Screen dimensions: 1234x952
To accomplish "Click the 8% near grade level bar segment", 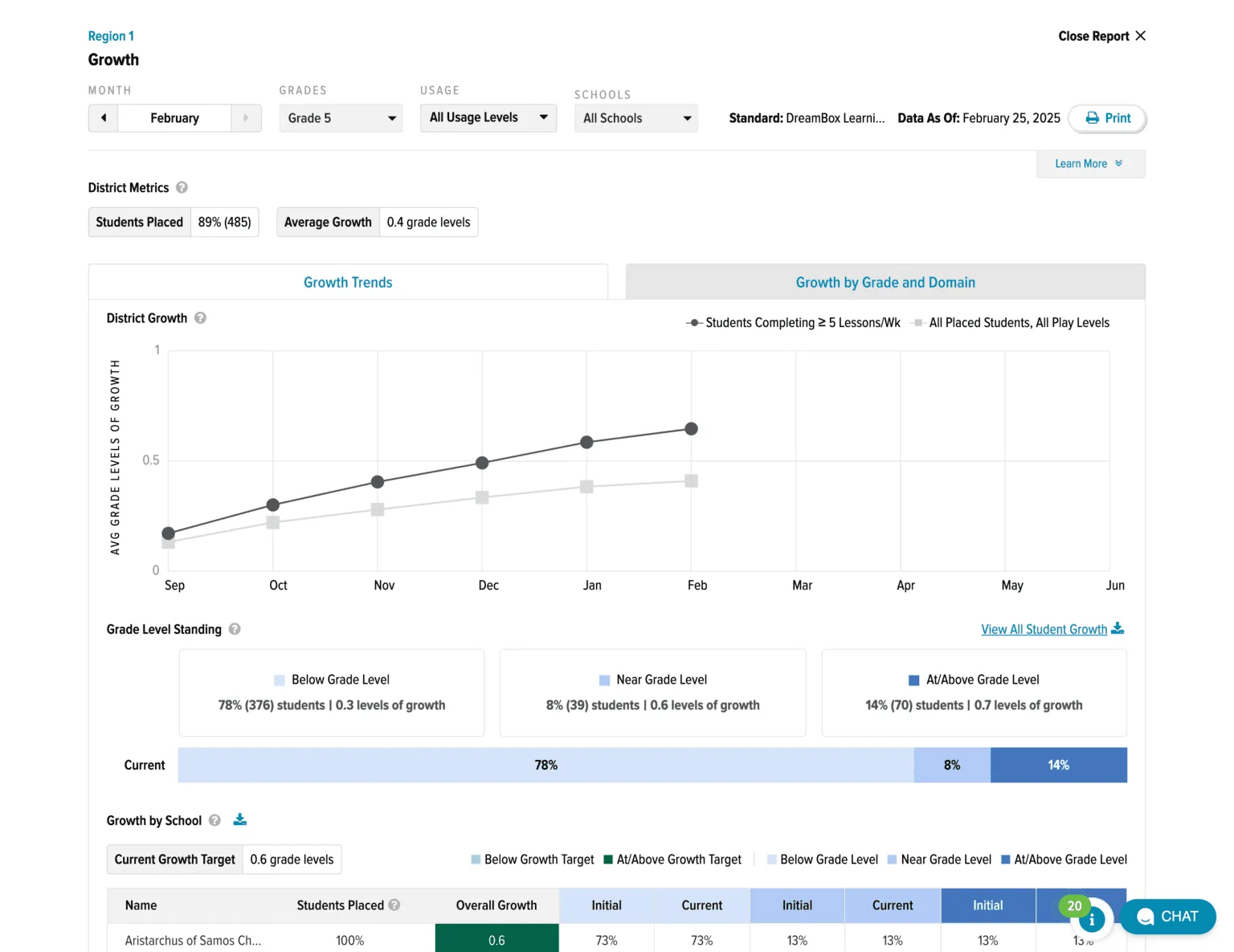I will 952,766.
